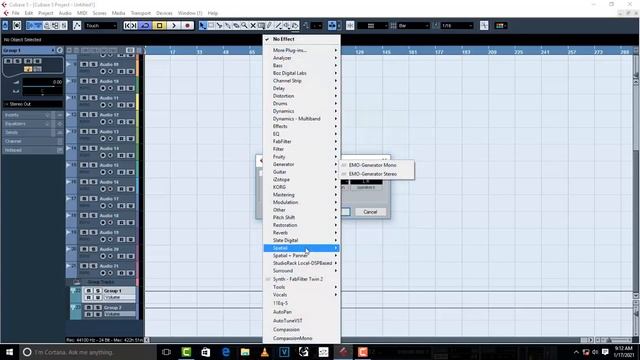Solo the Group 2 track

pyautogui.click(x=98, y=307)
